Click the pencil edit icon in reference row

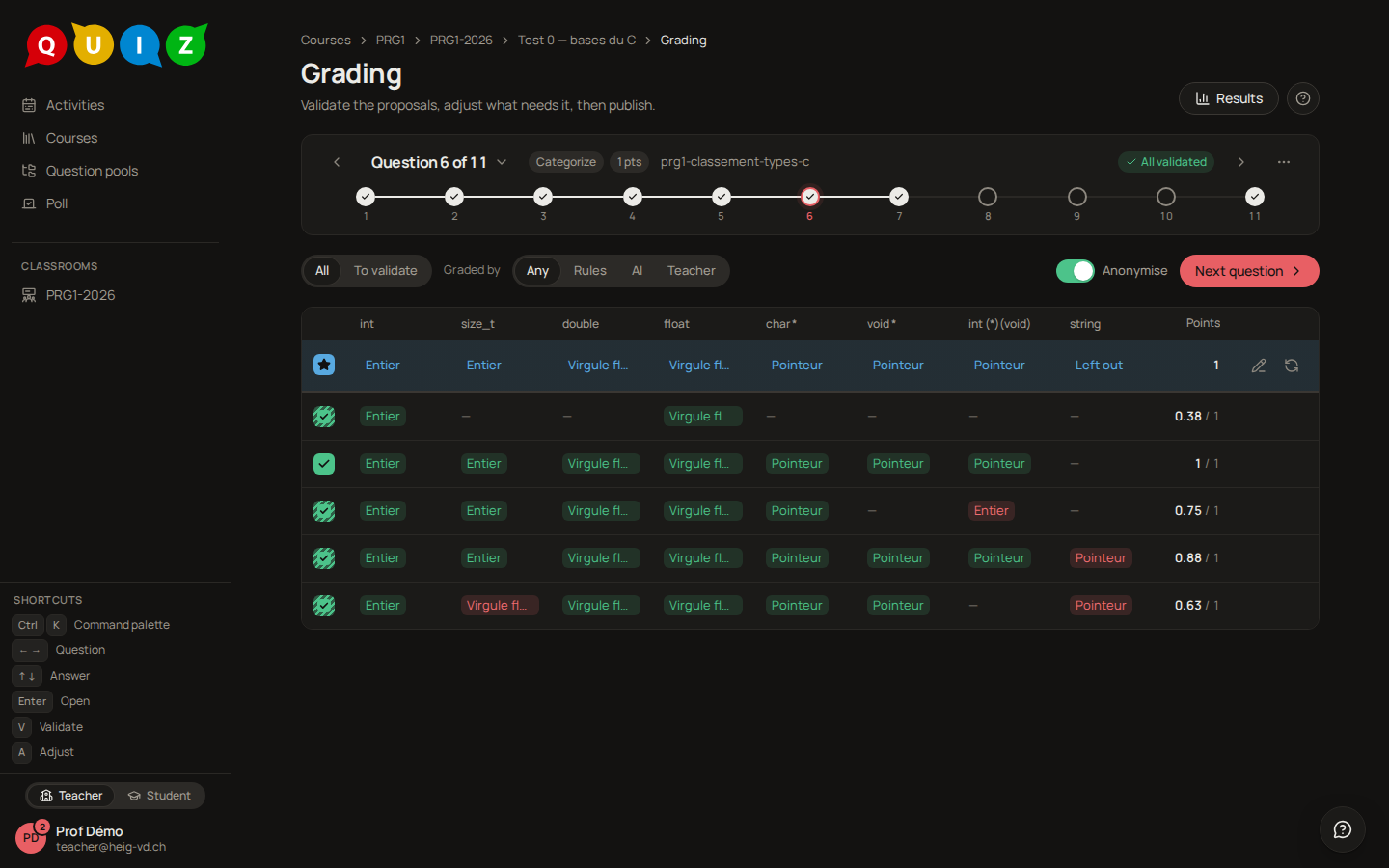pyautogui.click(x=1259, y=366)
